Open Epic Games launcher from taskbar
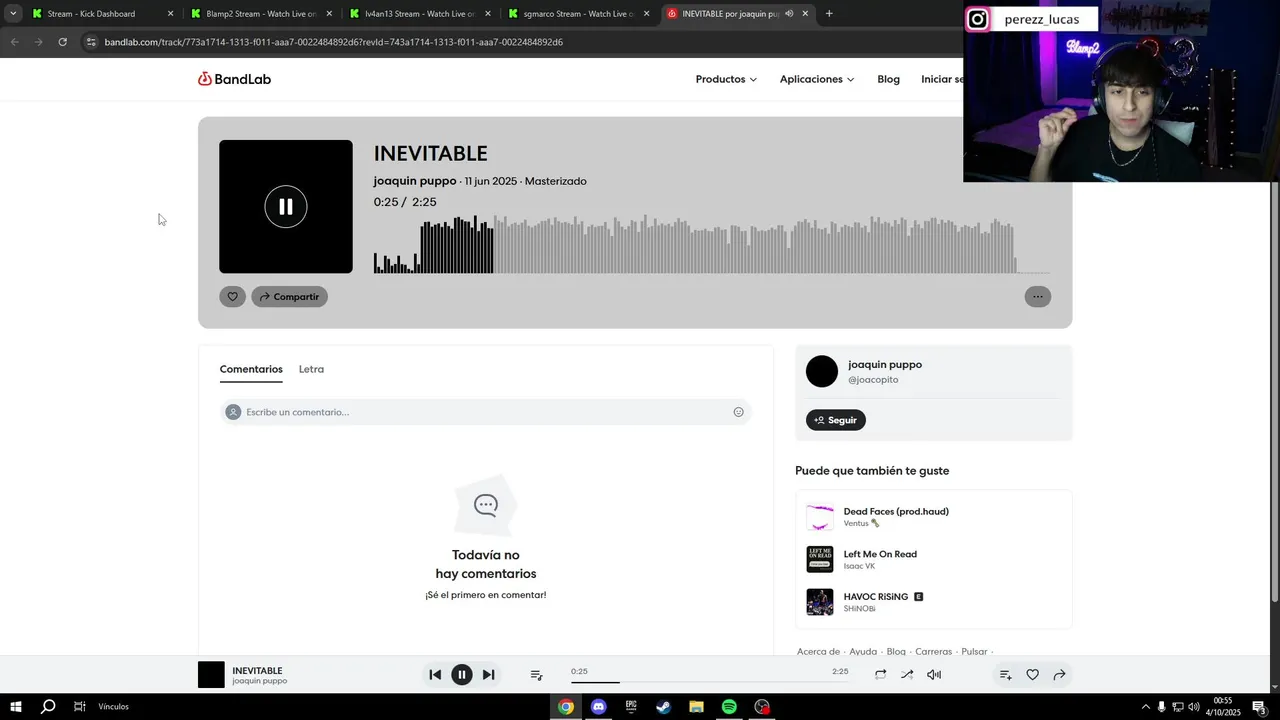 point(631,707)
